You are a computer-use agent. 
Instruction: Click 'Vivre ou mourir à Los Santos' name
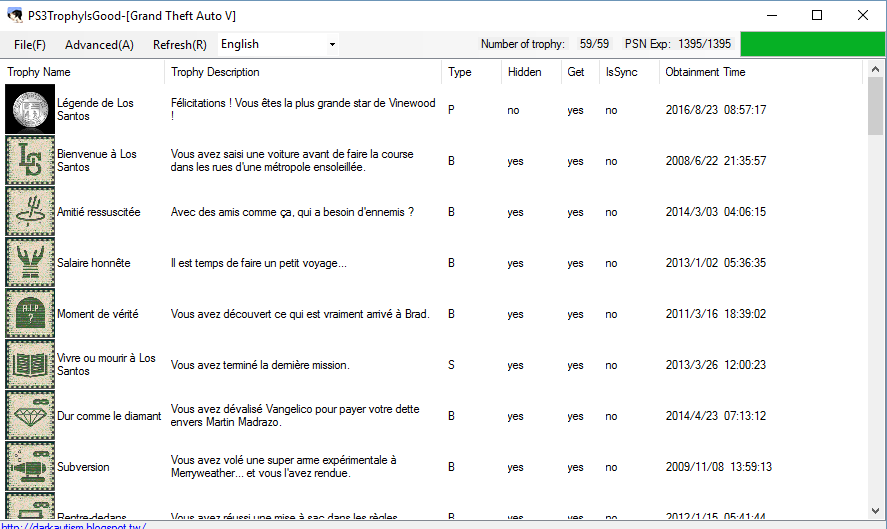click(106, 364)
